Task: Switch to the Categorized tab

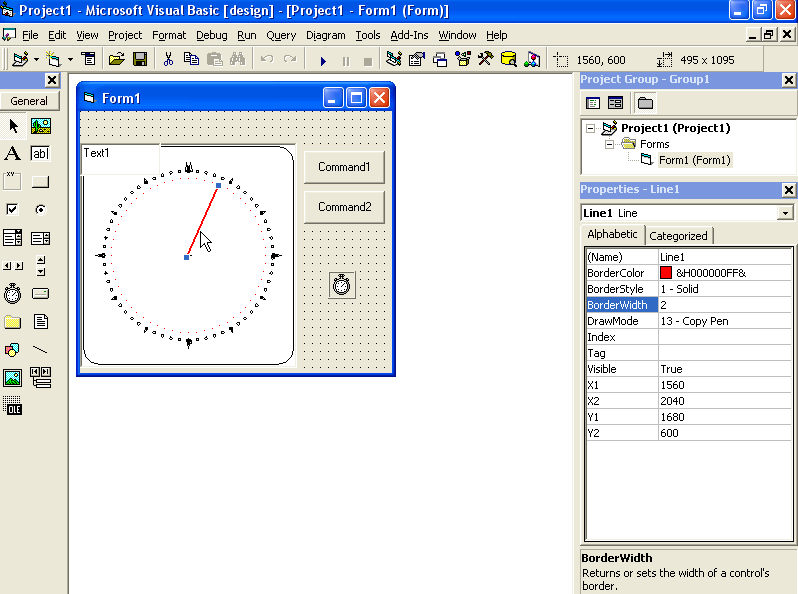Action: pos(678,236)
